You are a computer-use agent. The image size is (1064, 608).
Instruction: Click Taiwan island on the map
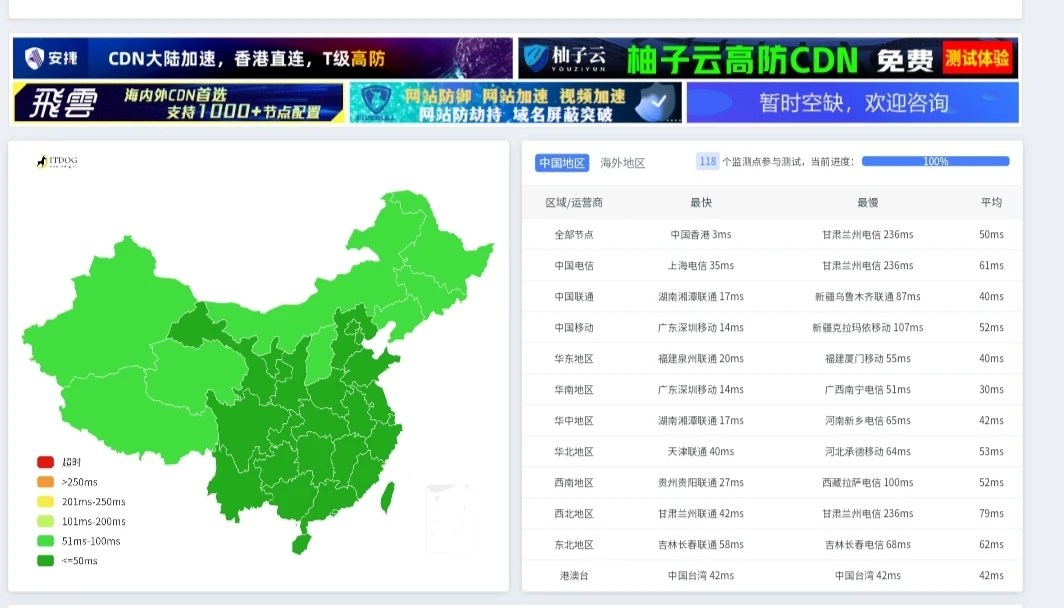[x=387, y=497]
